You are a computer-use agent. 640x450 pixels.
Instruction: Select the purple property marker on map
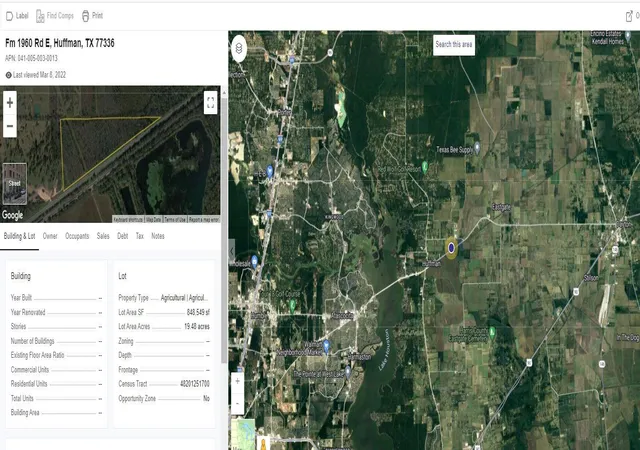[451, 247]
